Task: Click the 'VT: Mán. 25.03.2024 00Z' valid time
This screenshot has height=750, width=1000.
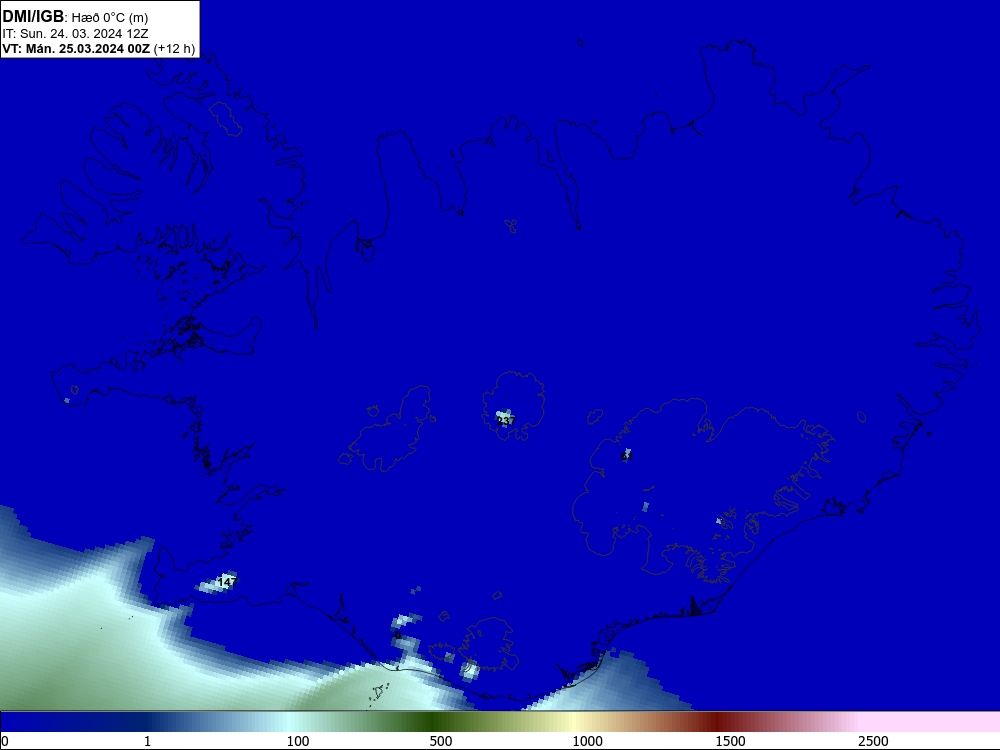Action: [76, 49]
